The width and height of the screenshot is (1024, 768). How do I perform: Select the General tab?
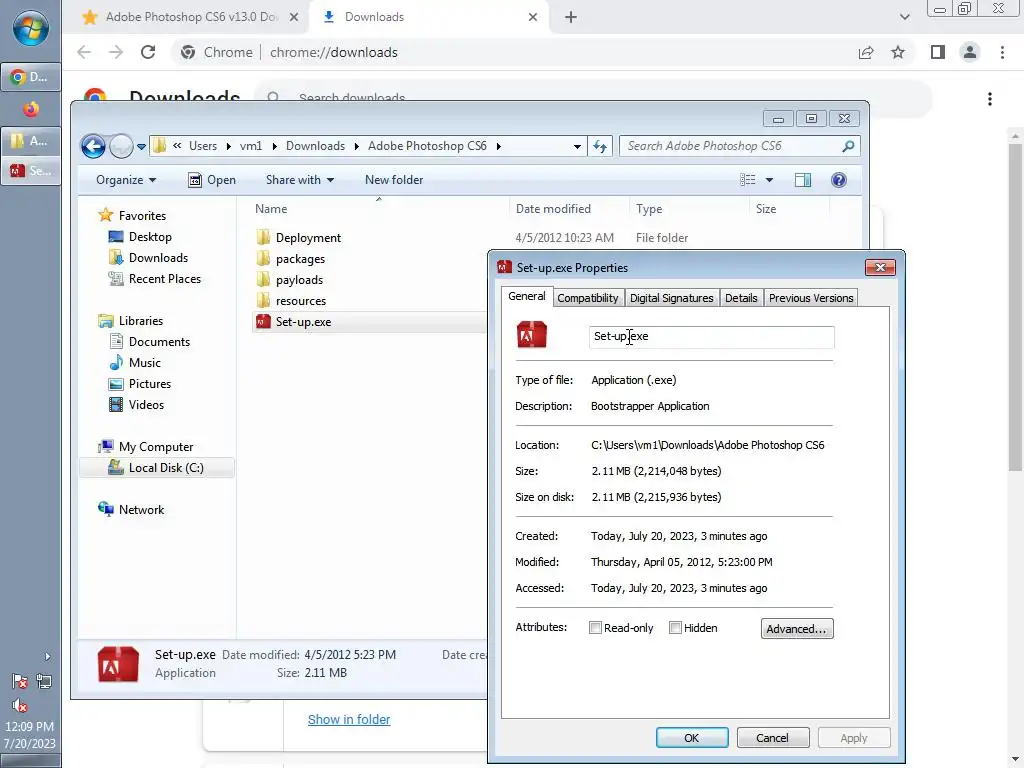(x=526, y=296)
